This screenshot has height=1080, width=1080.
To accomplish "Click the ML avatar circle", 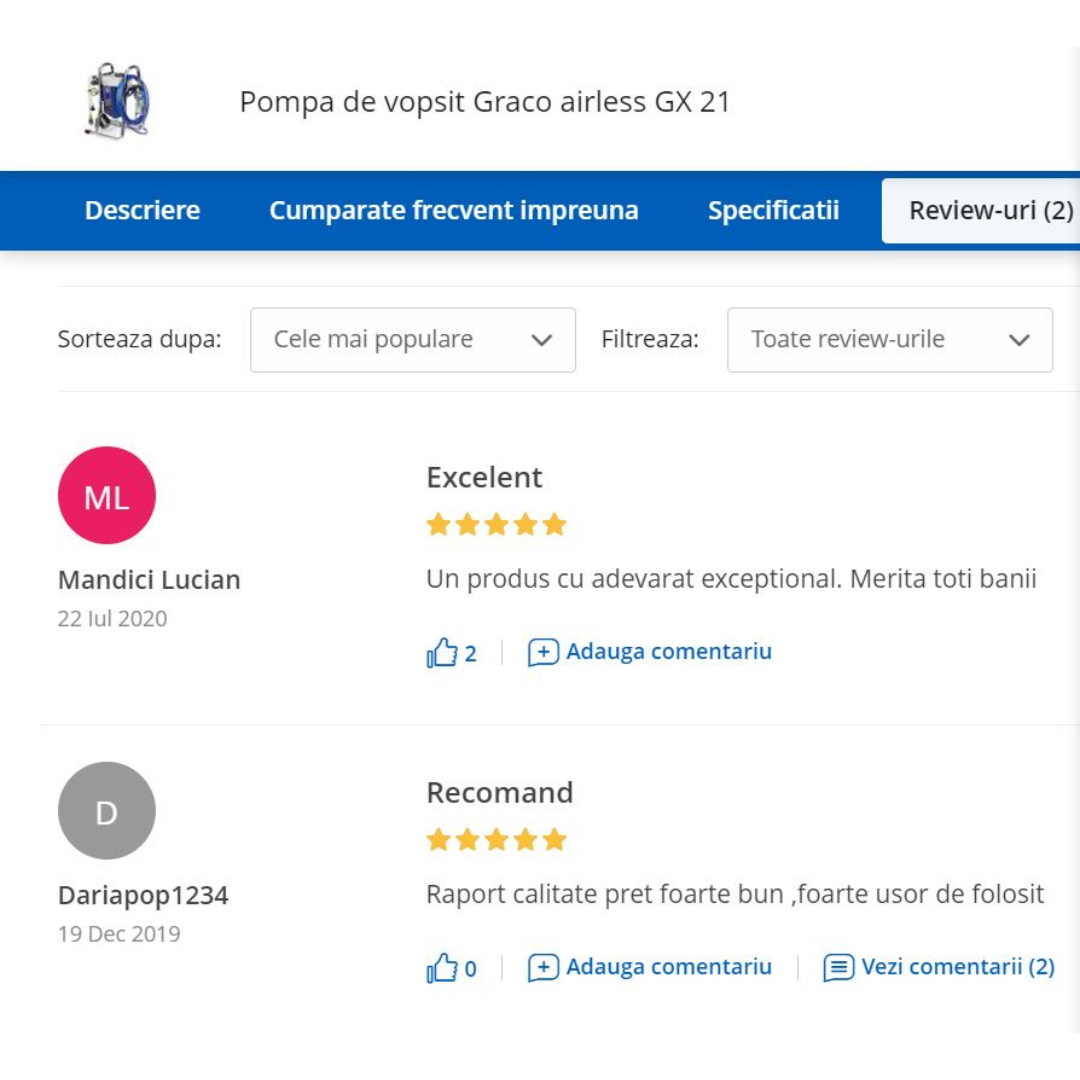I will 107,496.
